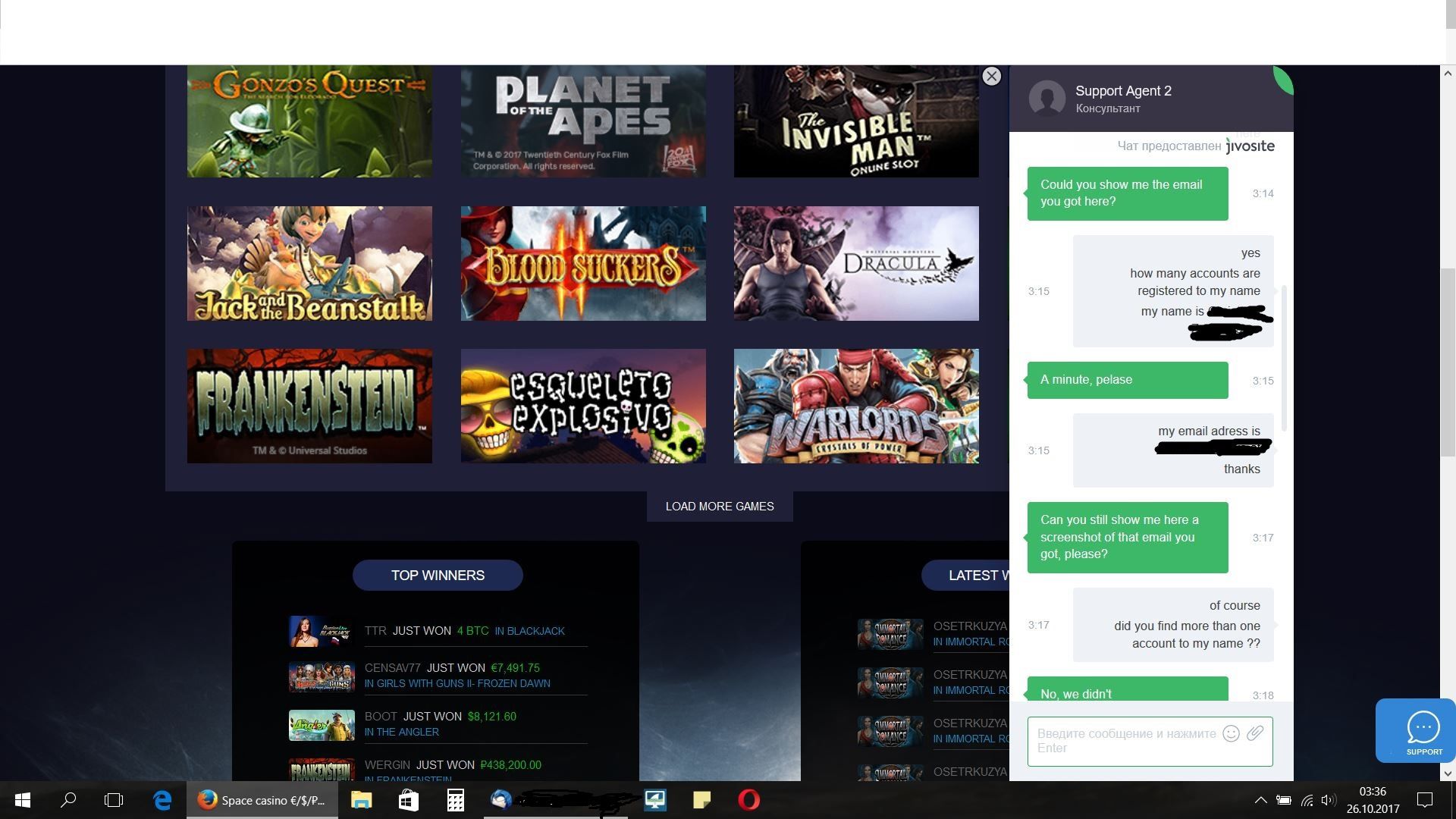
Task: Click the Load More Games button
Action: tap(720, 507)
